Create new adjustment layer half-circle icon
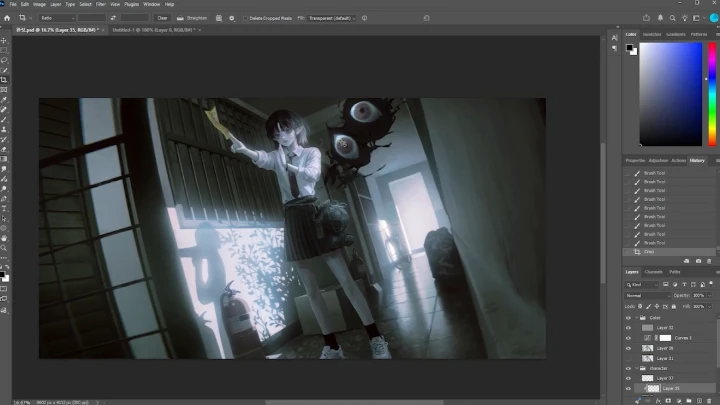Viewport: 720px width, 405px height. pos(679,401)
